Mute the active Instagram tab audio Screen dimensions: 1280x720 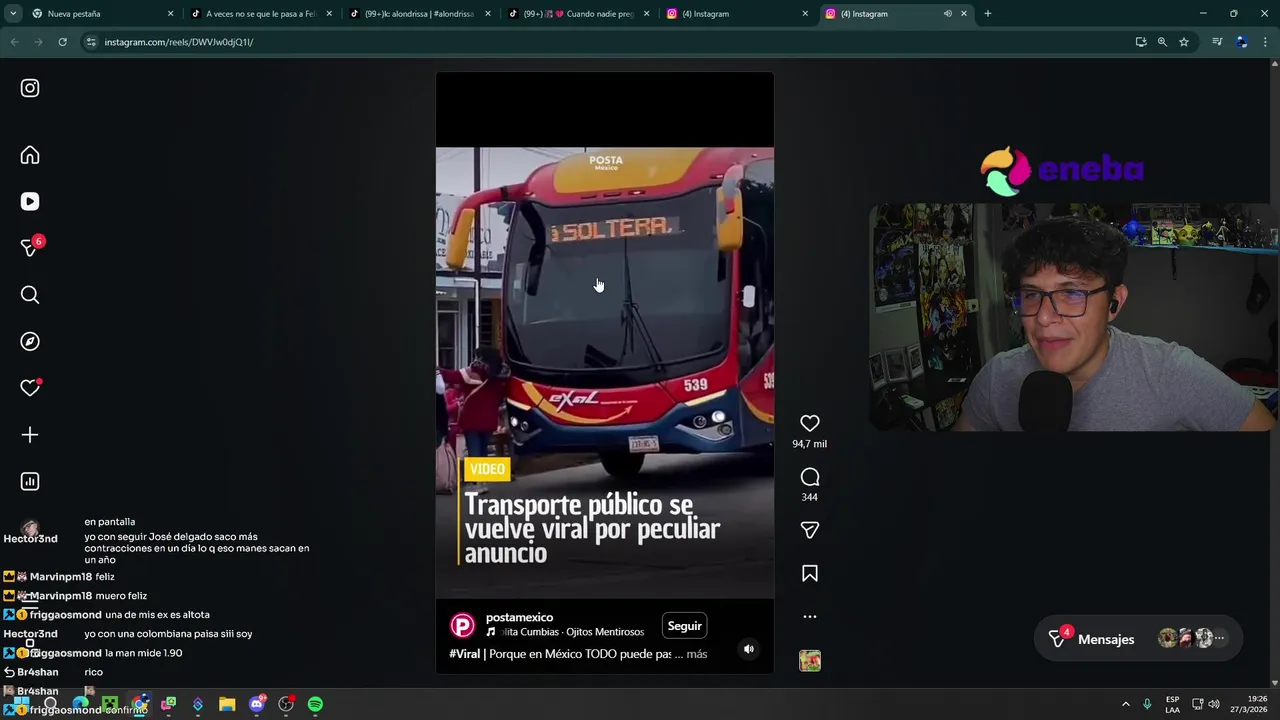947,14
